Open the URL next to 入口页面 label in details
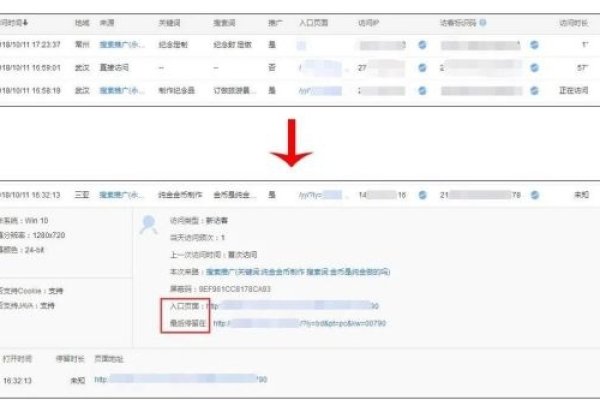This screenshot has height=400, width=600. [x=292, y=306]
